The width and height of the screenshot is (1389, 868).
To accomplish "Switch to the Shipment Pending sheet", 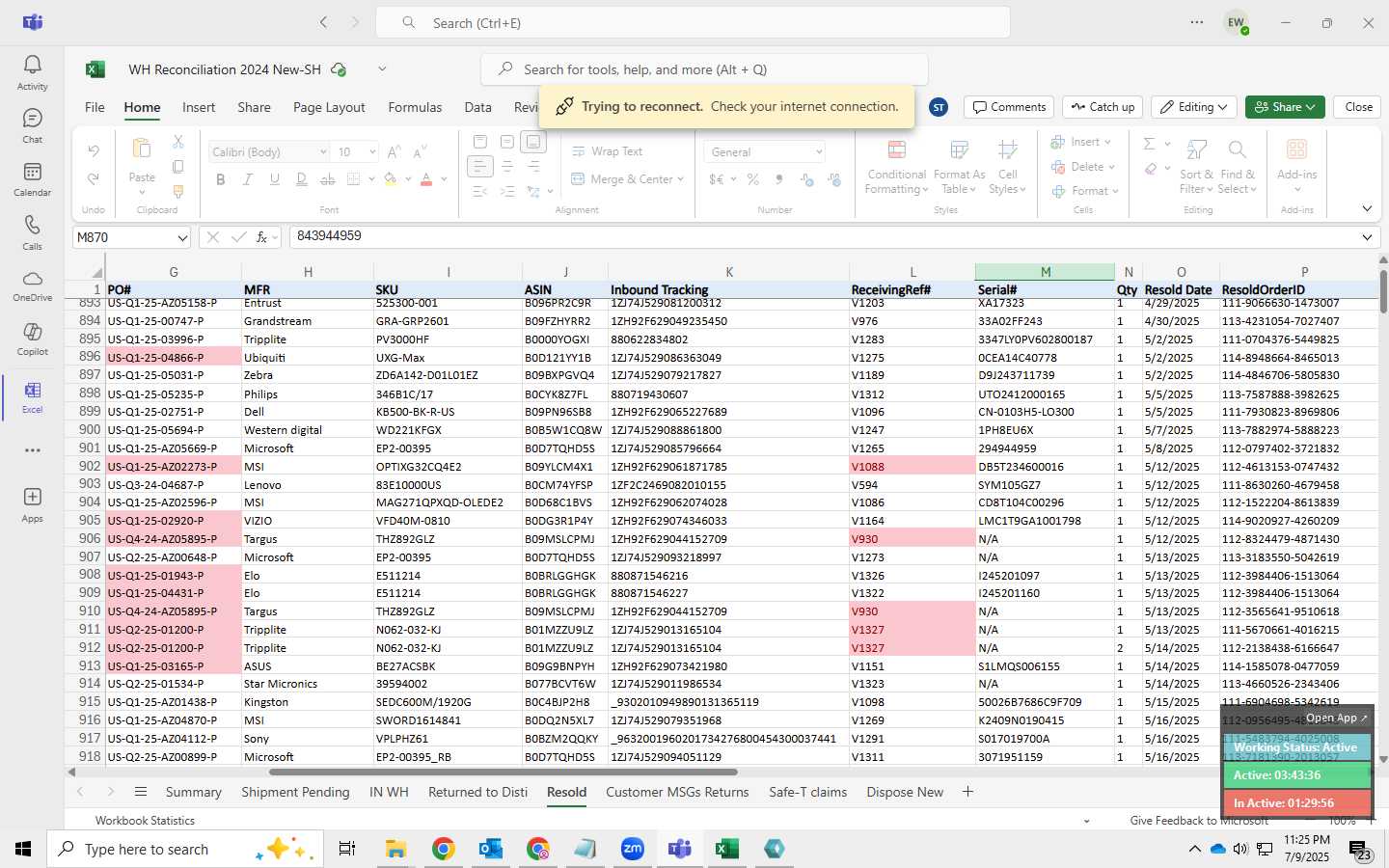I will pyautogui.click(x=295, y=792).
